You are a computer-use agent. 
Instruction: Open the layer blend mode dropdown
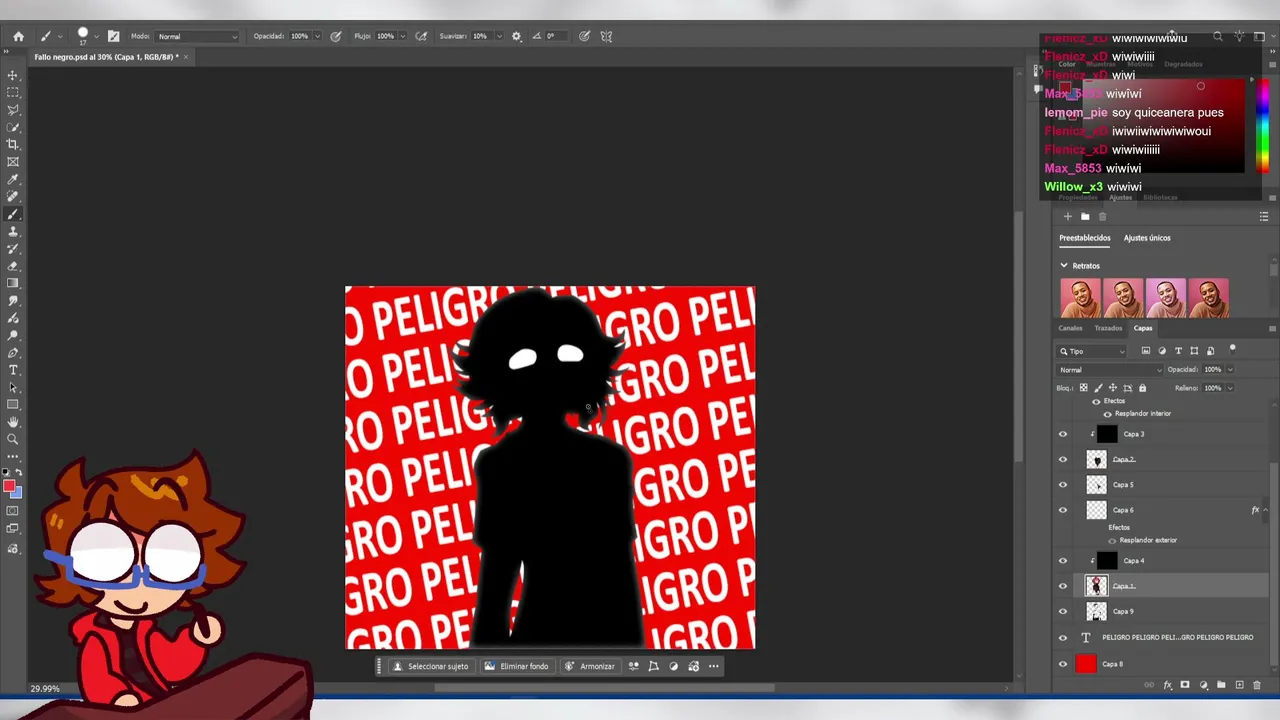(1110, 370)
